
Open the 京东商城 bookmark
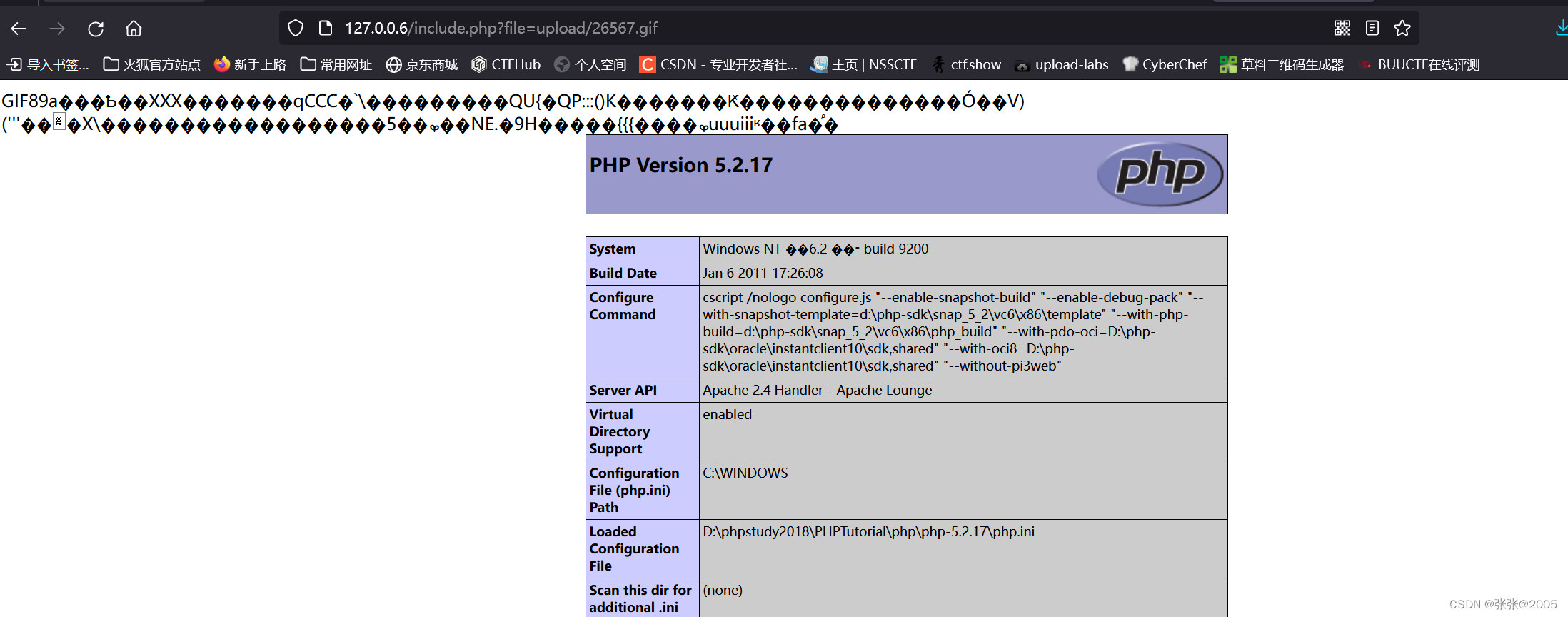(x=422, y=65)
